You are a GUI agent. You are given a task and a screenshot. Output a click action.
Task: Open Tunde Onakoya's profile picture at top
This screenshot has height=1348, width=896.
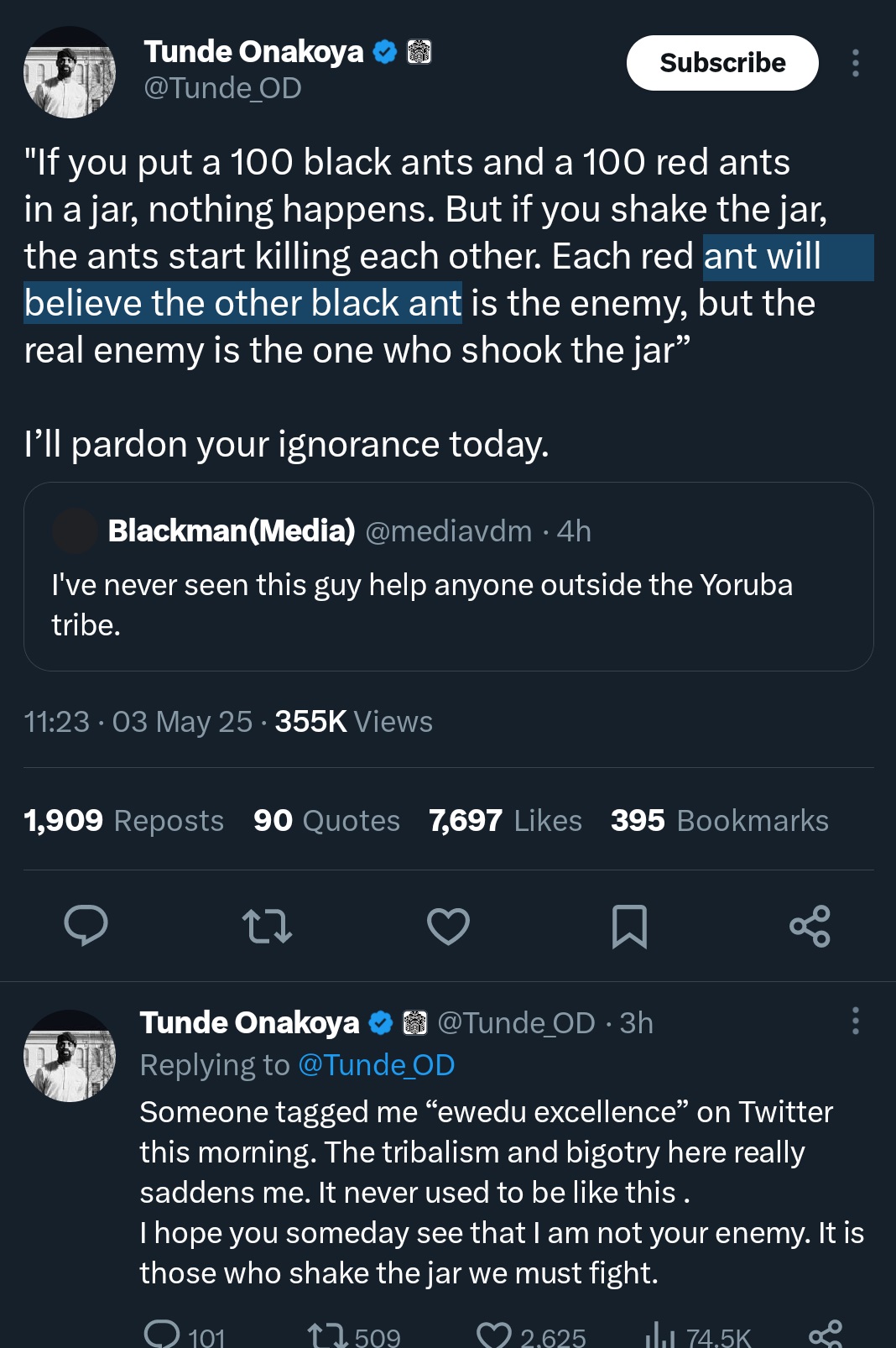(x=70, y=72)
